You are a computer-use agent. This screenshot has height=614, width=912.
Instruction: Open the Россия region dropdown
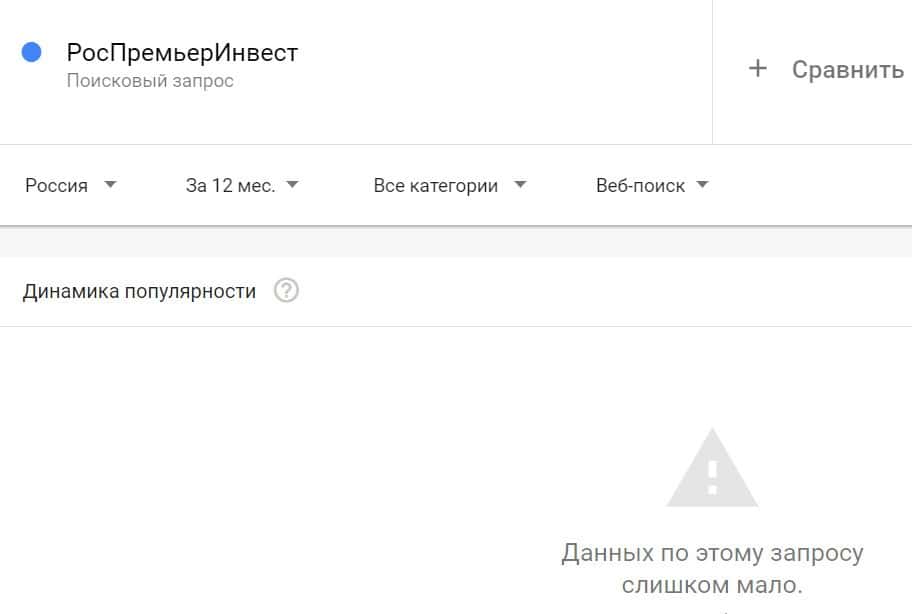[x=57, y=186]
